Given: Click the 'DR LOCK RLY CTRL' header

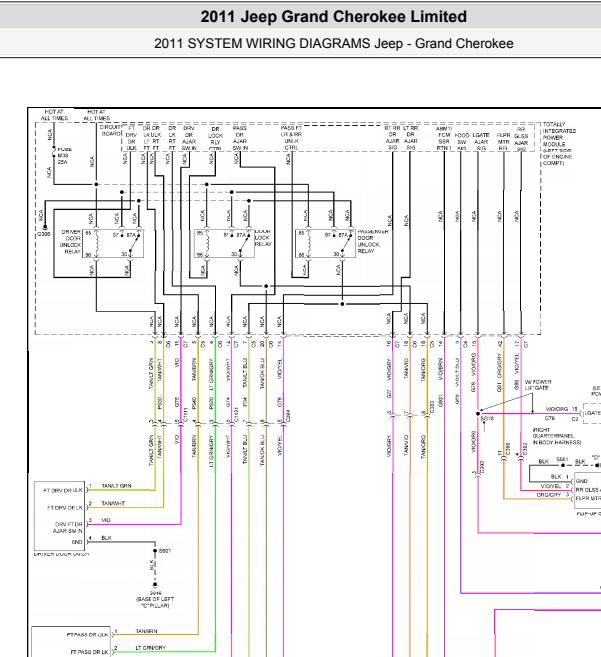Looking at the screenshot, I should coord(215,139).
